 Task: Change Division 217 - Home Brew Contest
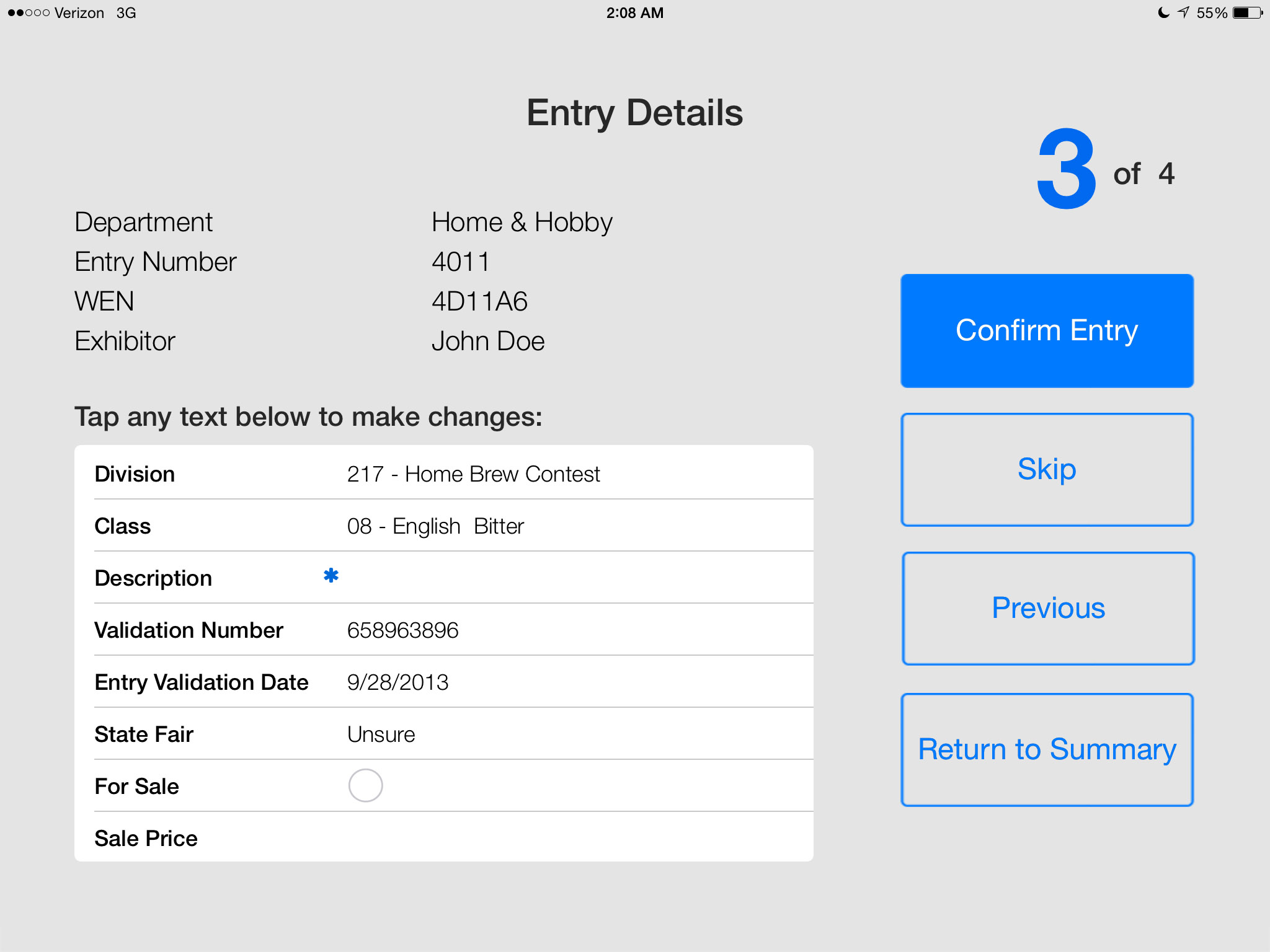(473, 474)
